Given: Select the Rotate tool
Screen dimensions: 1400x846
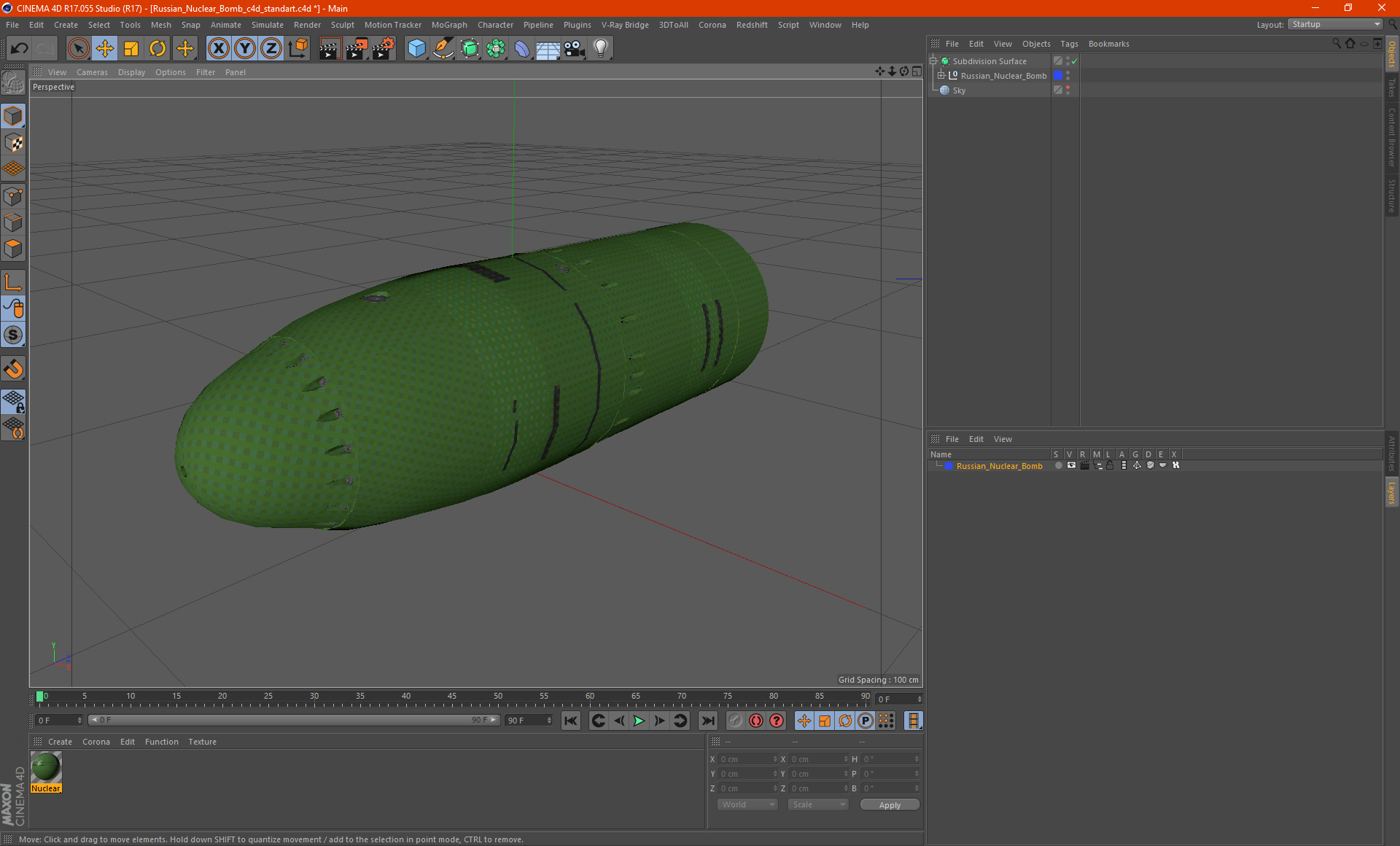Looking at the screenshot, I should 157,49.
